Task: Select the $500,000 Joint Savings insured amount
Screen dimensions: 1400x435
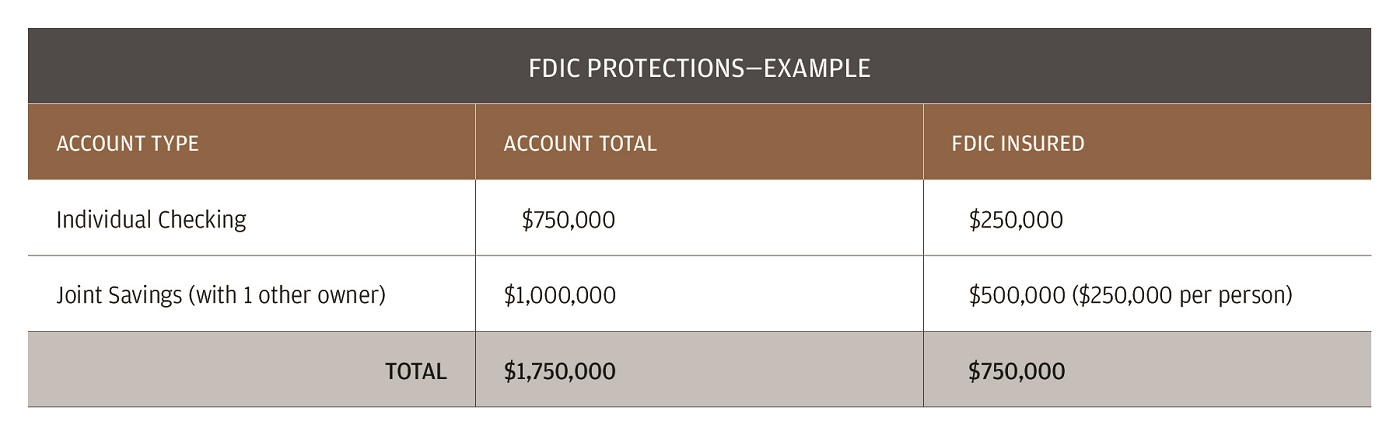Action: 1016,295
